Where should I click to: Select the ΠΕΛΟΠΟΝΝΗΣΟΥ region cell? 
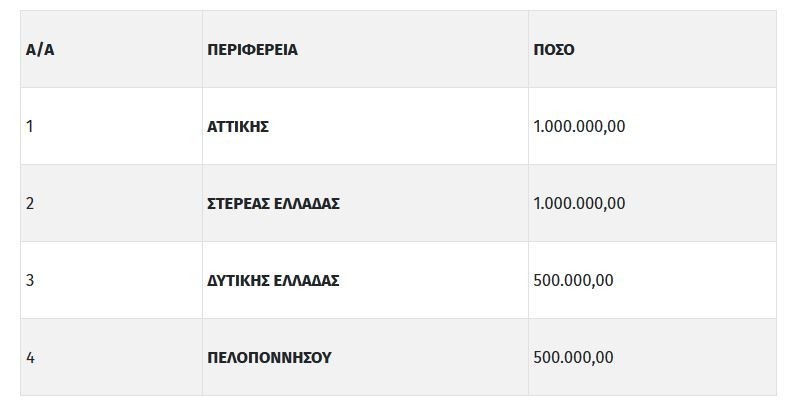(269, 358)
